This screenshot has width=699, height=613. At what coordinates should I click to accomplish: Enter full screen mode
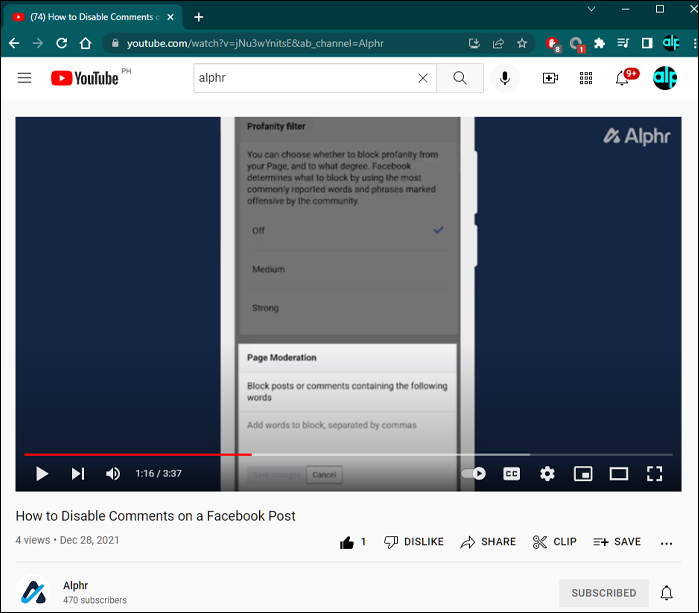654,473
